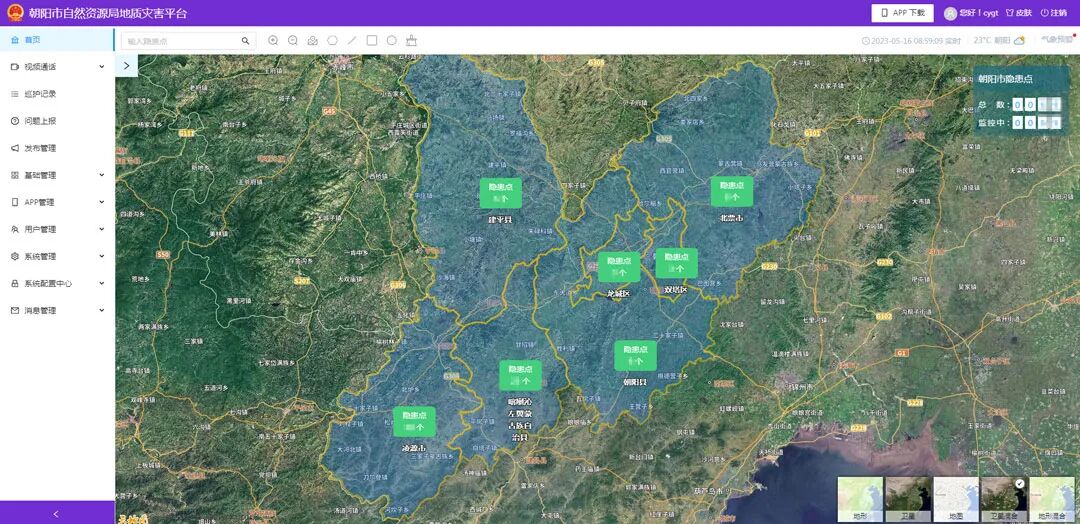Select the location marker tool
The height and width of the screenshot is (524, 1080).
click(x=313, y=41)
